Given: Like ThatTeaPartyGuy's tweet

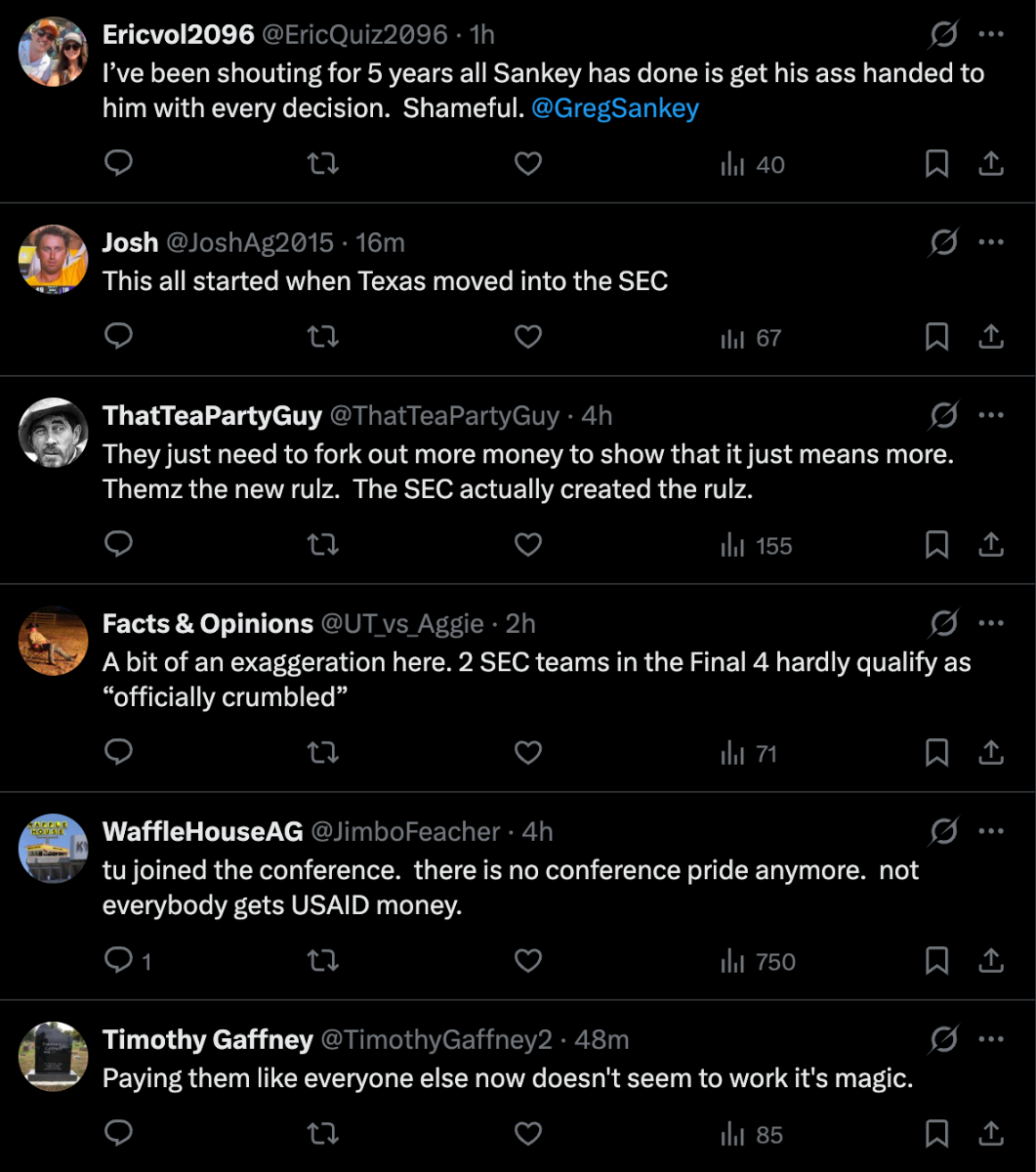Looking at the screenshot, I should (528, 545).
